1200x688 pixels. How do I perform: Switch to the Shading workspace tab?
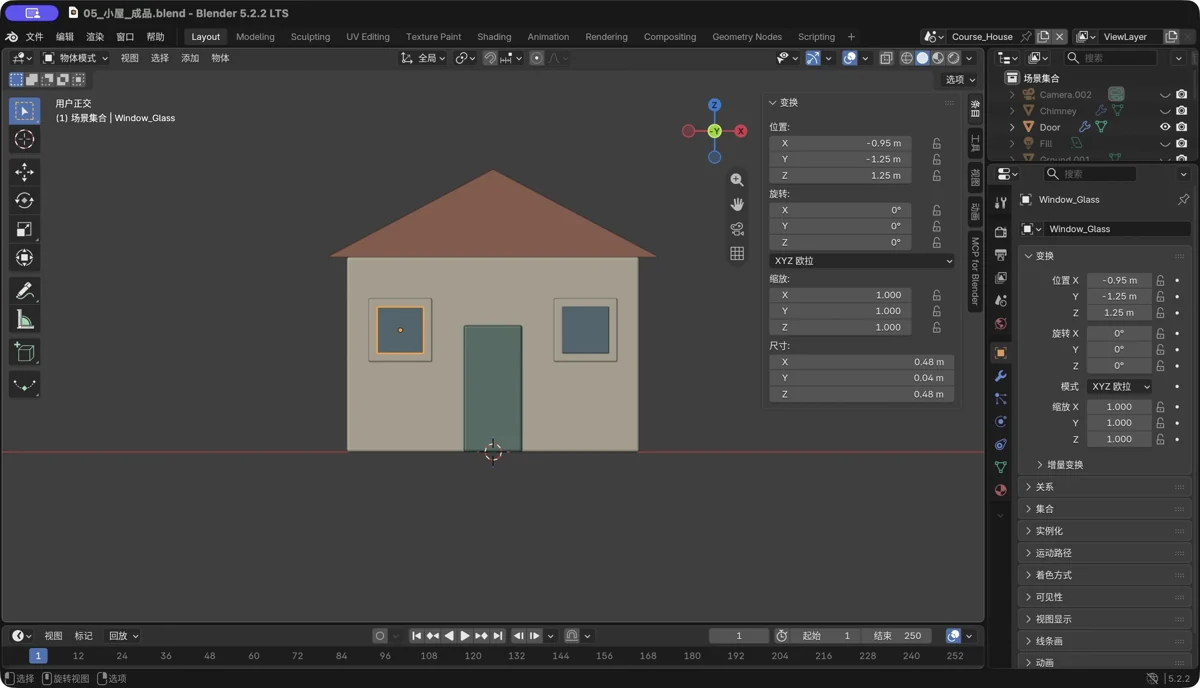click(x=494, y=37)
